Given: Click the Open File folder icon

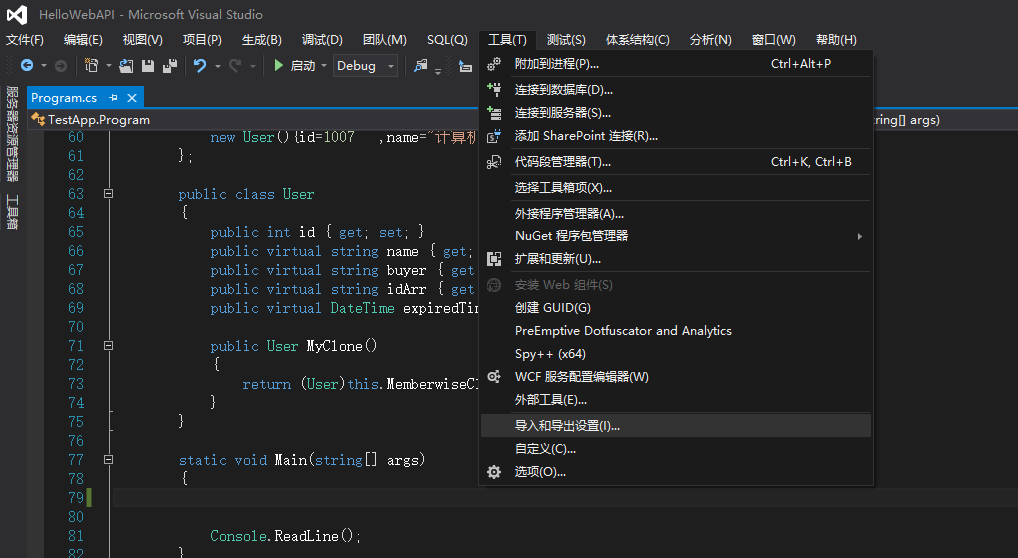Looking at the screenshot, I should point(126,66).
